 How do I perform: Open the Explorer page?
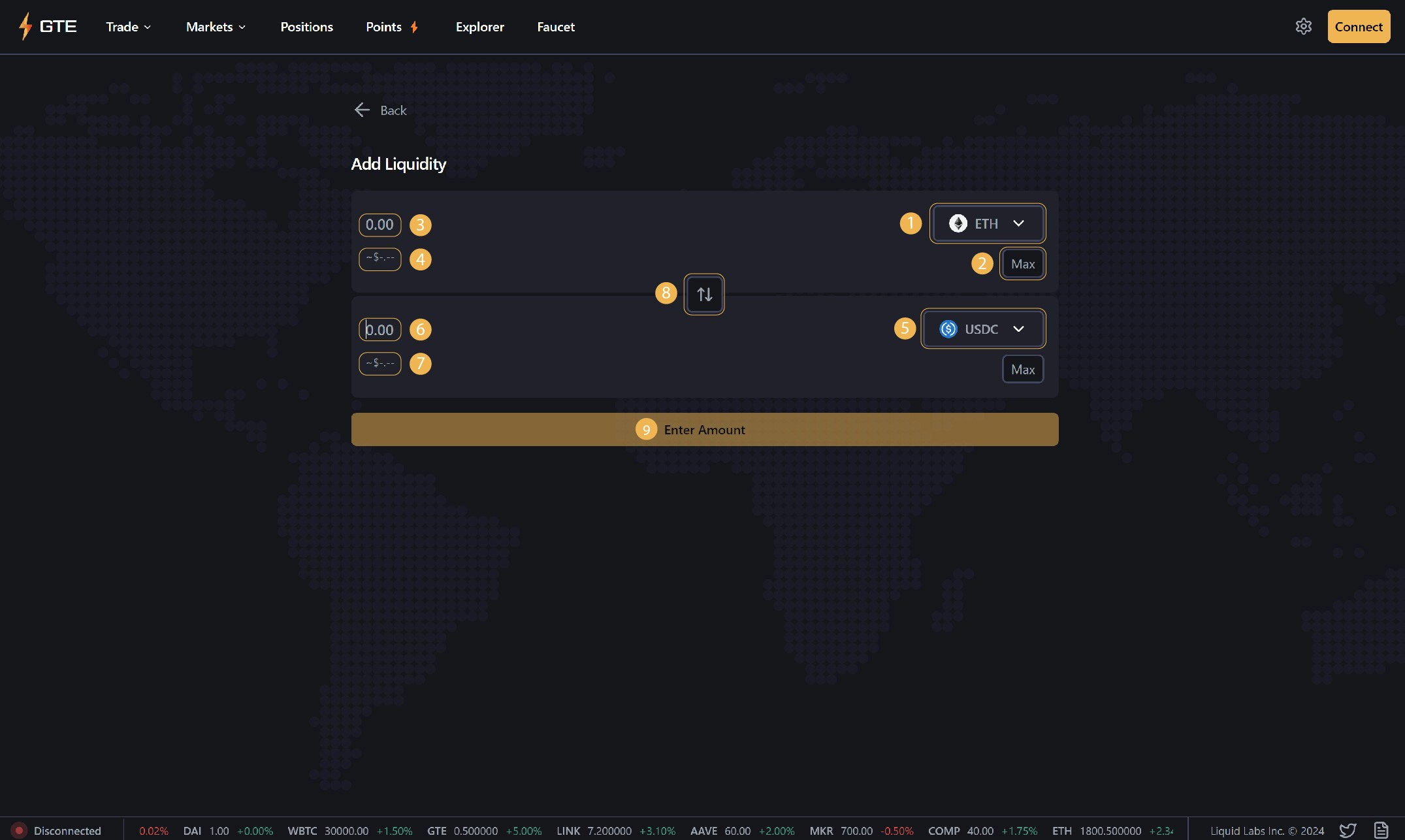tap(479, 27)
